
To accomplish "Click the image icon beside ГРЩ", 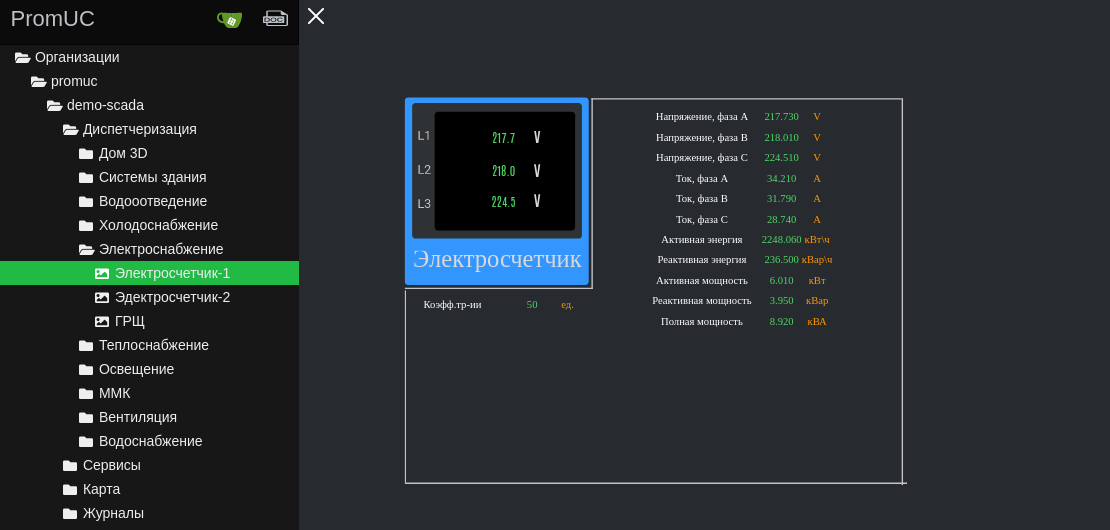I will (x=102, y=321).
